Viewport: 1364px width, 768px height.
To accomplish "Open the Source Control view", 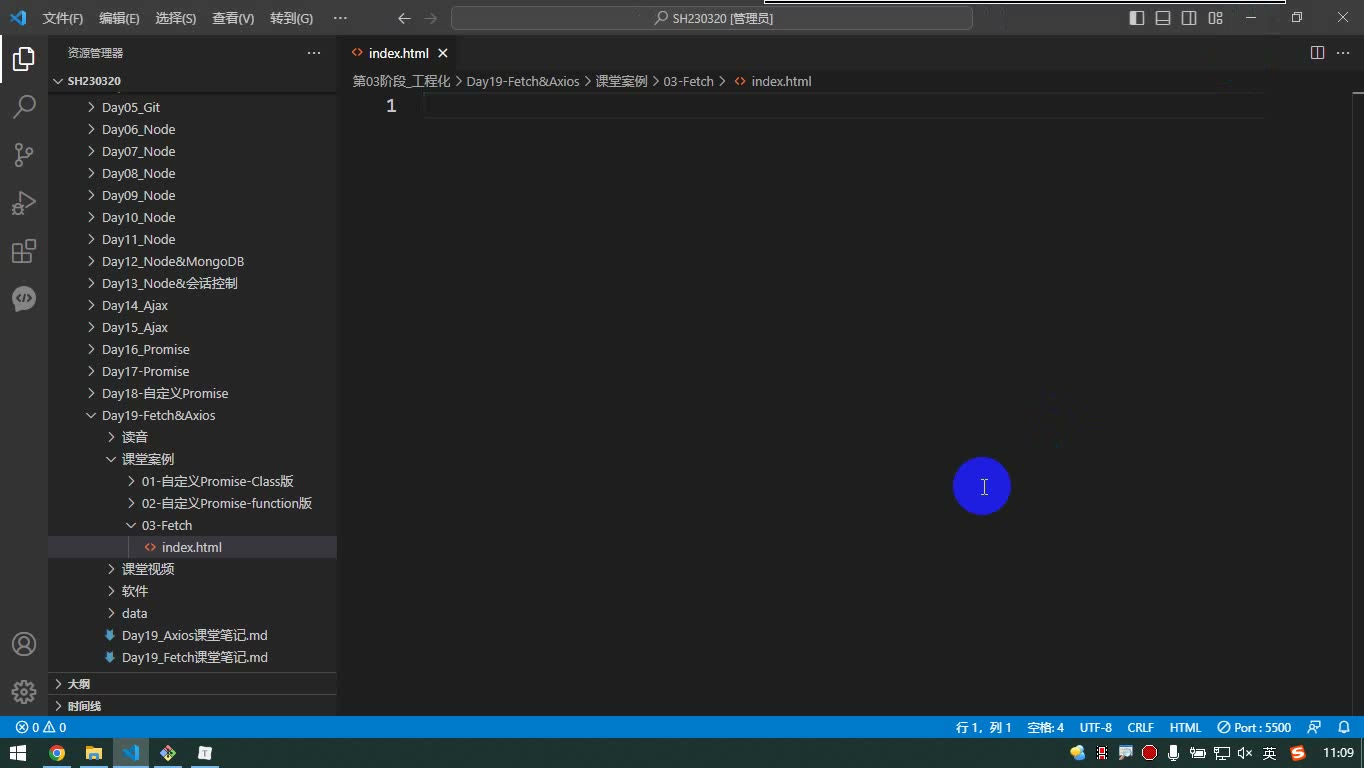I will [24, 155].
